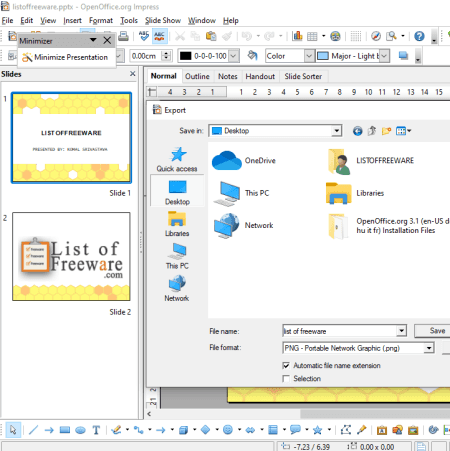450x451 pixels.
Task: Open Quick access in Export sidebar
Action: [x=177, y=159]
